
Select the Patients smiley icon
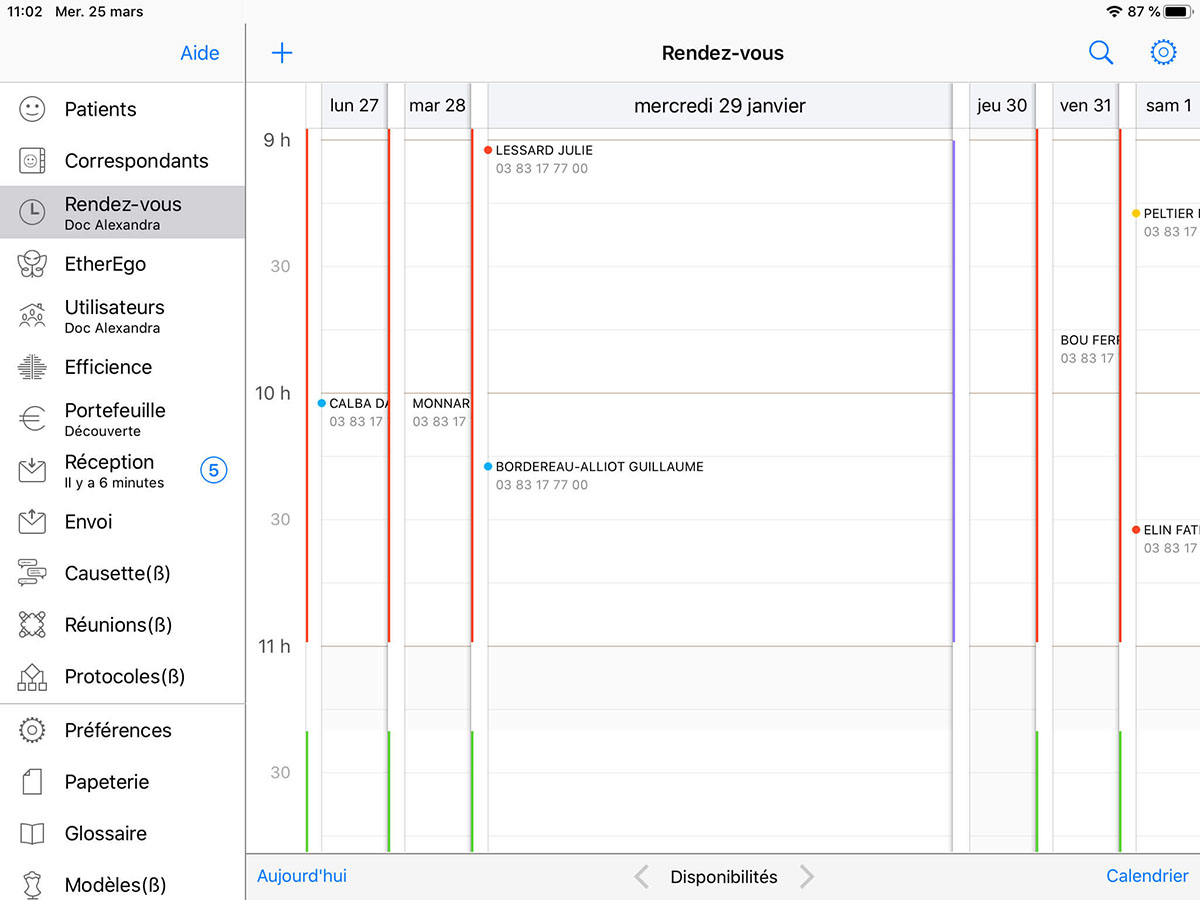pyautogui.click(x=33, y=110)
